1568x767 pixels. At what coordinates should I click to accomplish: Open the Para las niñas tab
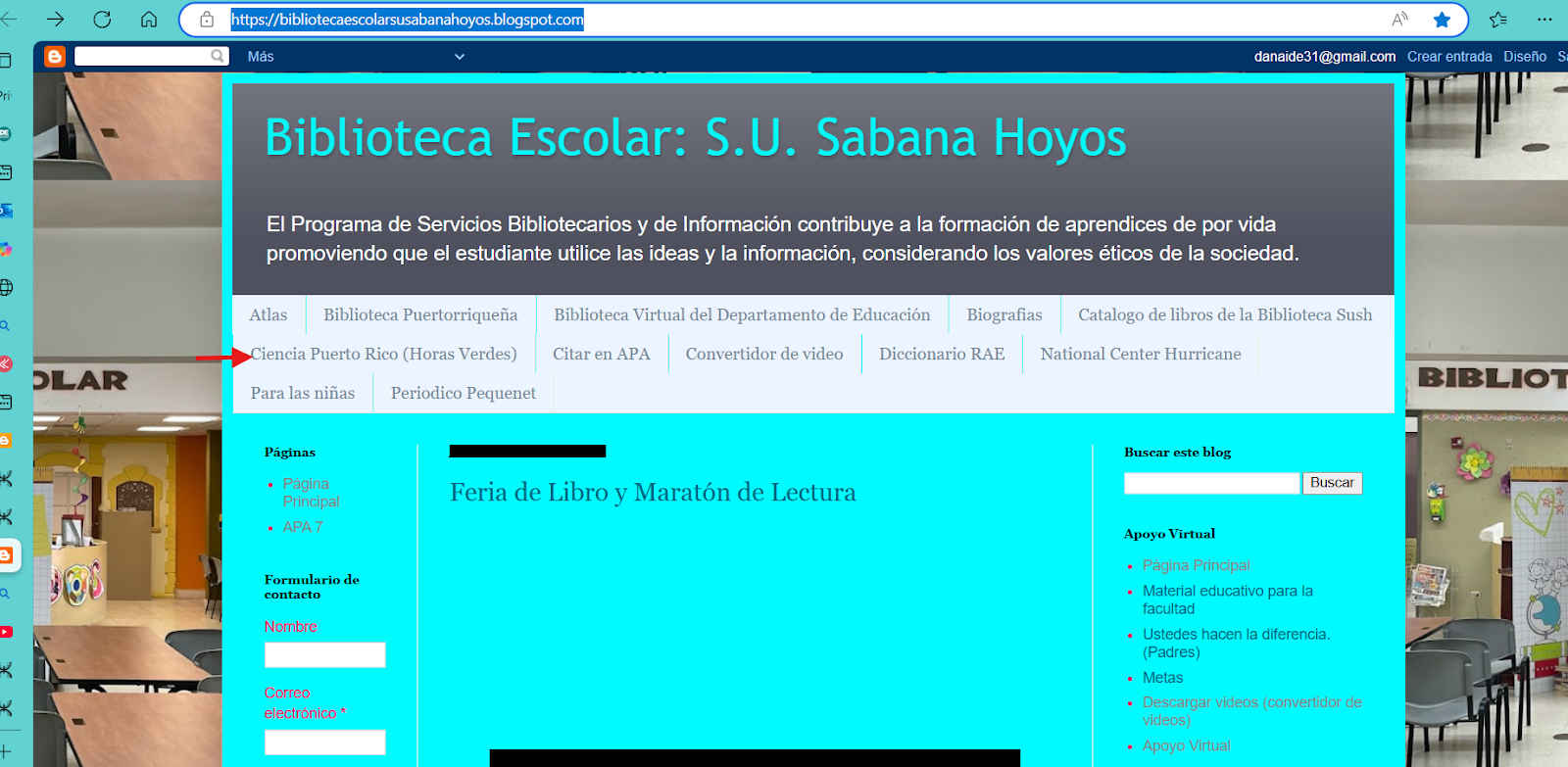coord(303,393)
